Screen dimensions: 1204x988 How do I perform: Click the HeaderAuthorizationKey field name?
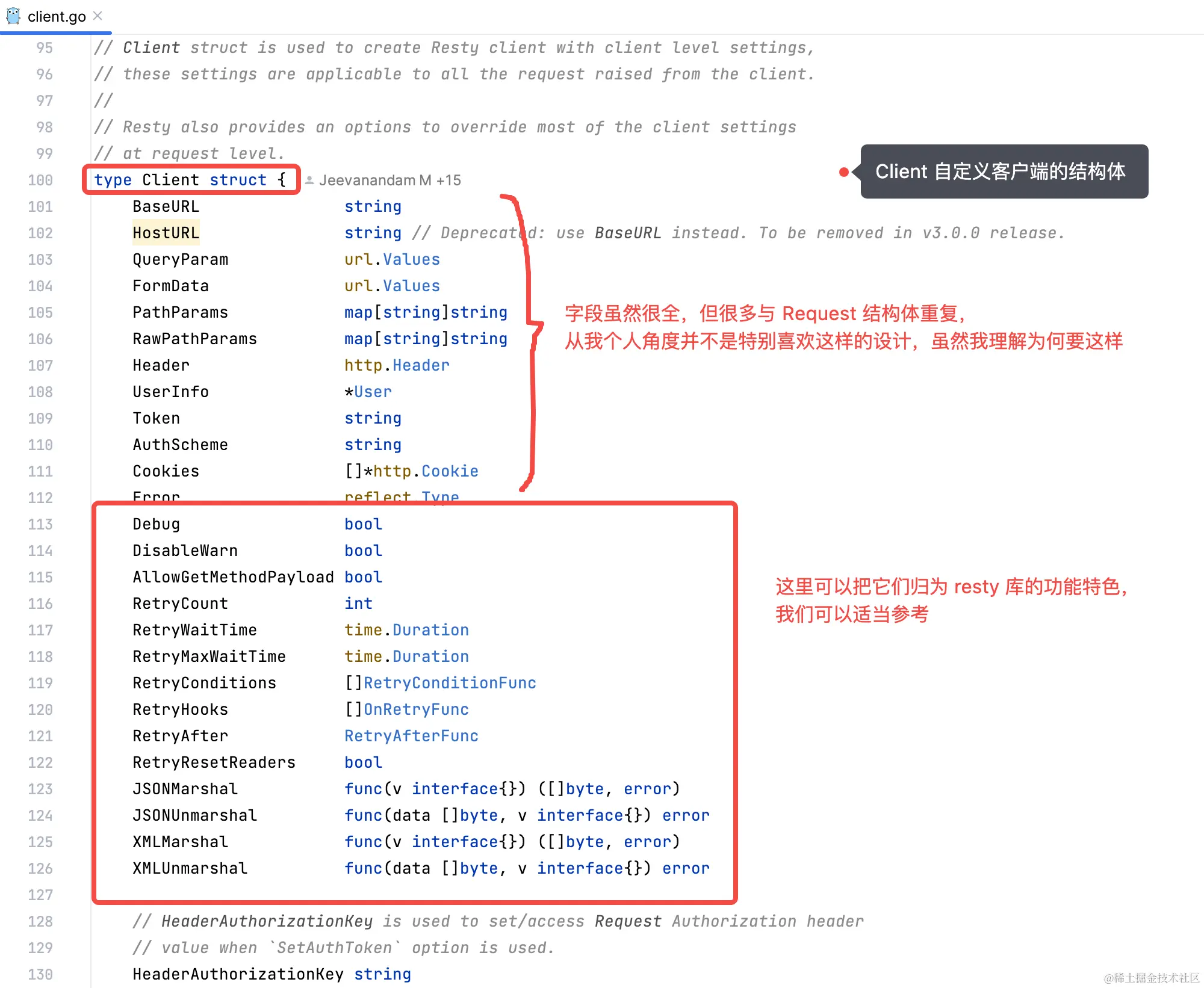point(238,974)
